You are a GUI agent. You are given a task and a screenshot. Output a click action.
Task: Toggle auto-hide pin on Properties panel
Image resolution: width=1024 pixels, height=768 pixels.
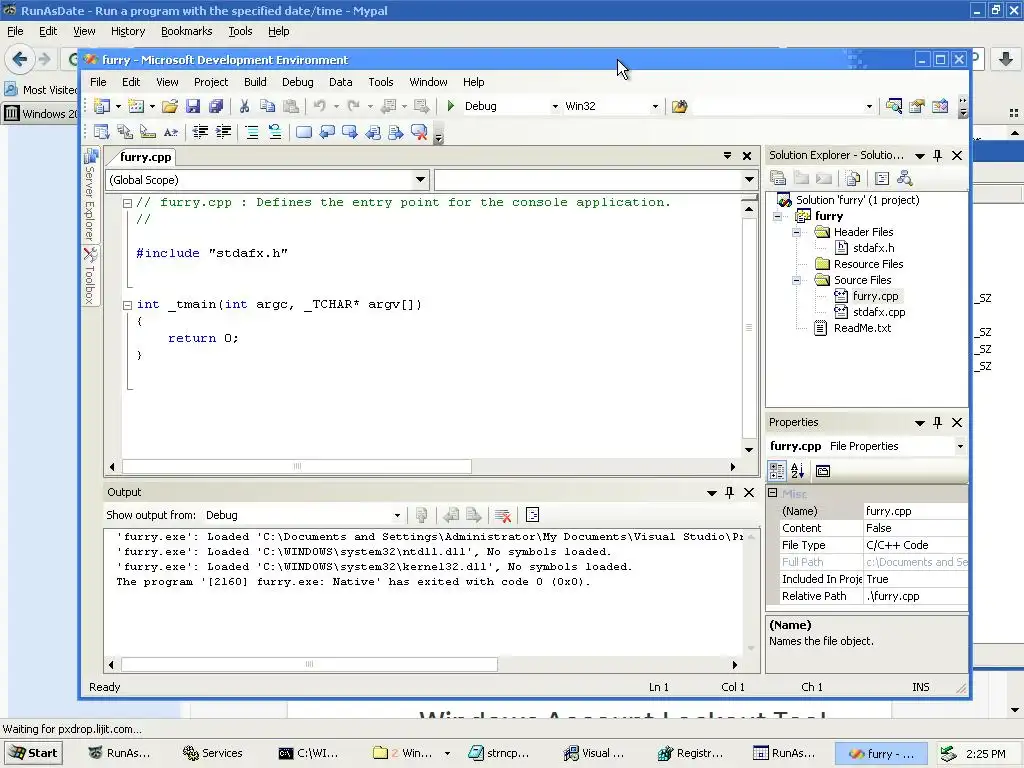(938, 423)
